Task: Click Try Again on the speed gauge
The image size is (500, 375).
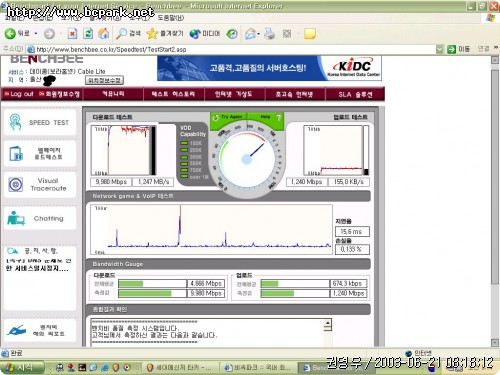Action: pyautogui.click(x=228, y=117)
